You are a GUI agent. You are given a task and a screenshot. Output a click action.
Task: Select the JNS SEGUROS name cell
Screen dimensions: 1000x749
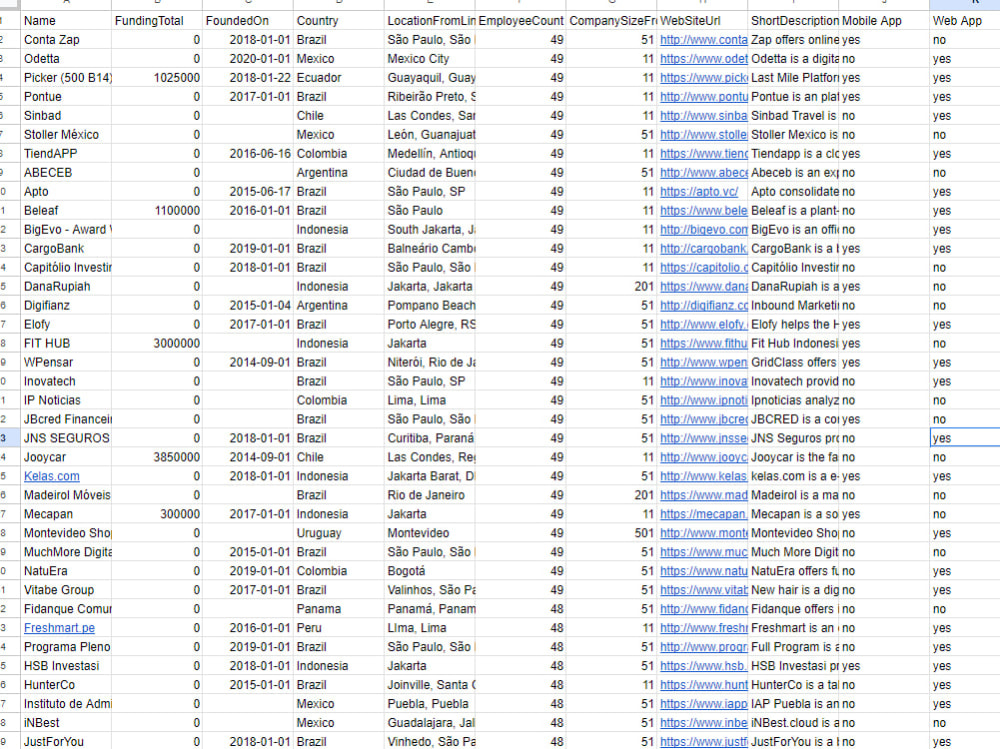point(66,438)
